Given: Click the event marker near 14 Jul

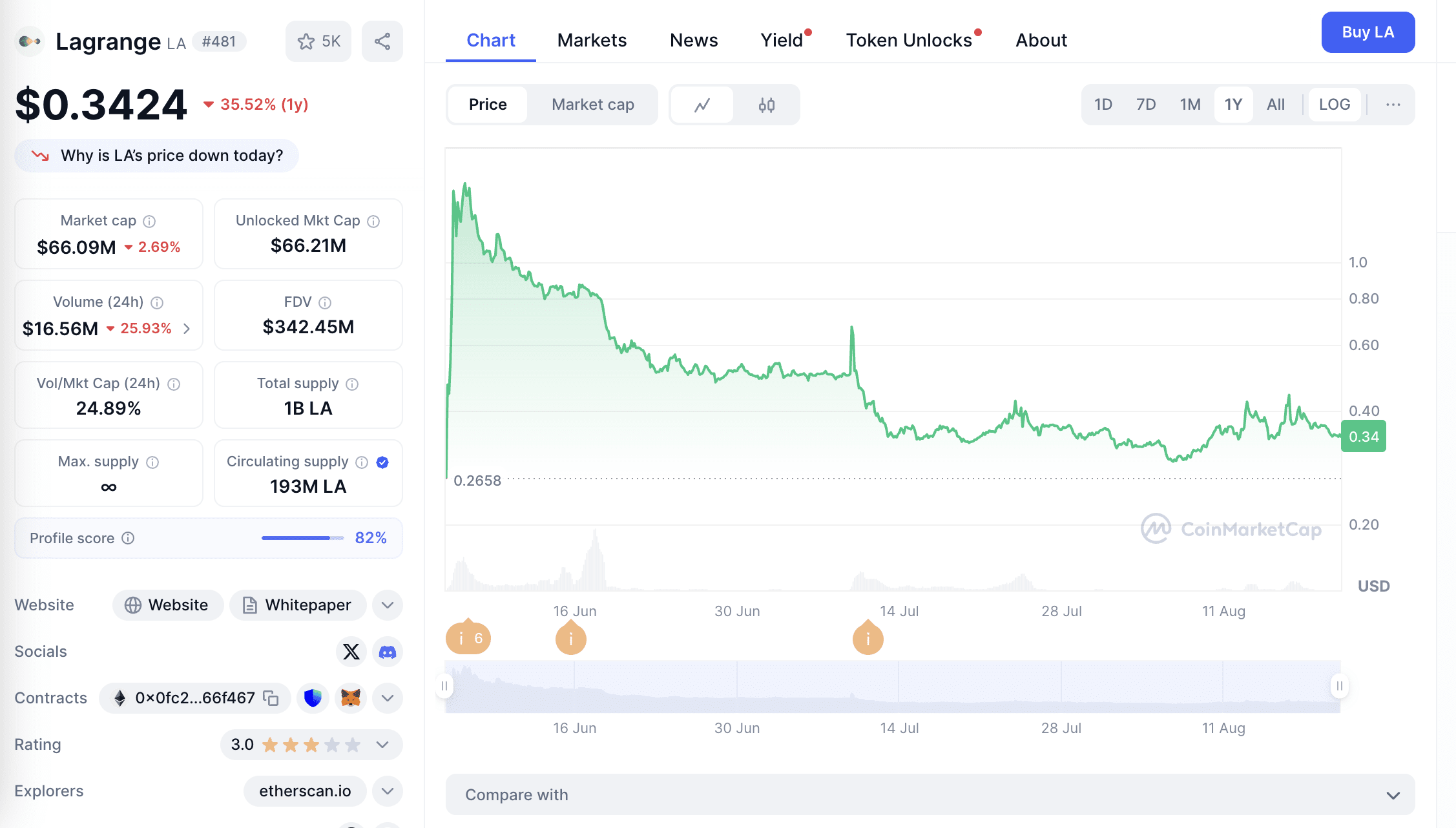Looking at the screenshot, I should [868, 638].
